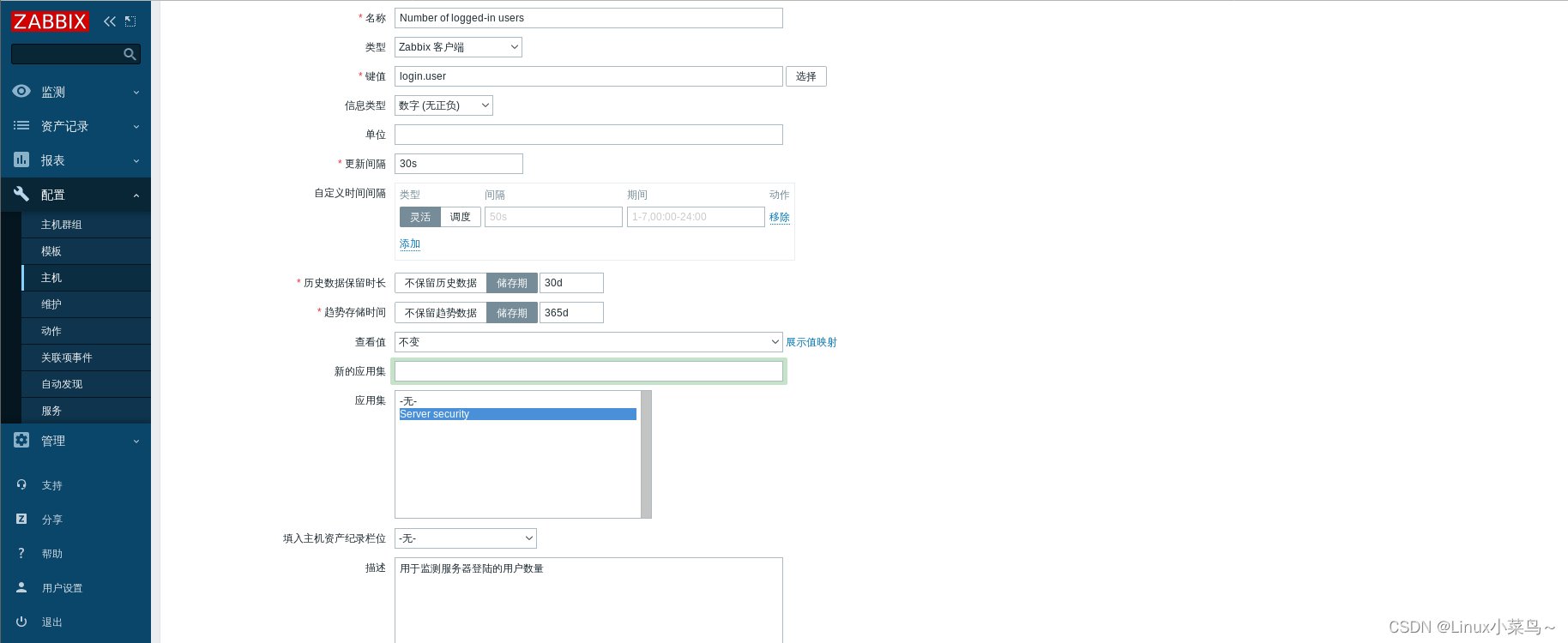Click the wrench icon for 配置

[21, 194]
